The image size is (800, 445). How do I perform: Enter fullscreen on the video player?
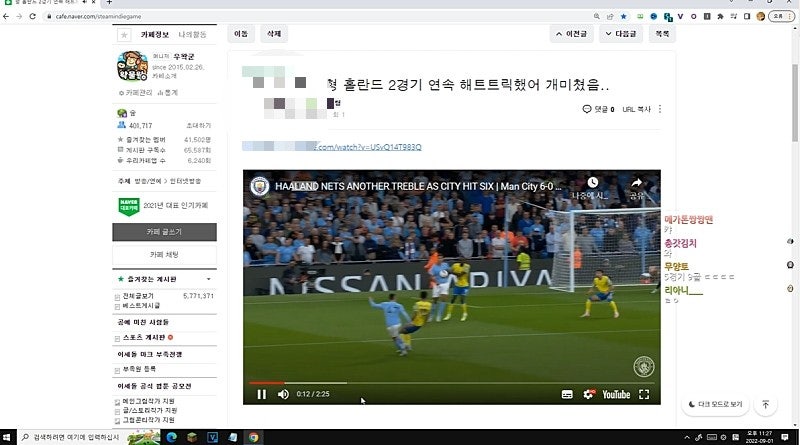[644, 394]
